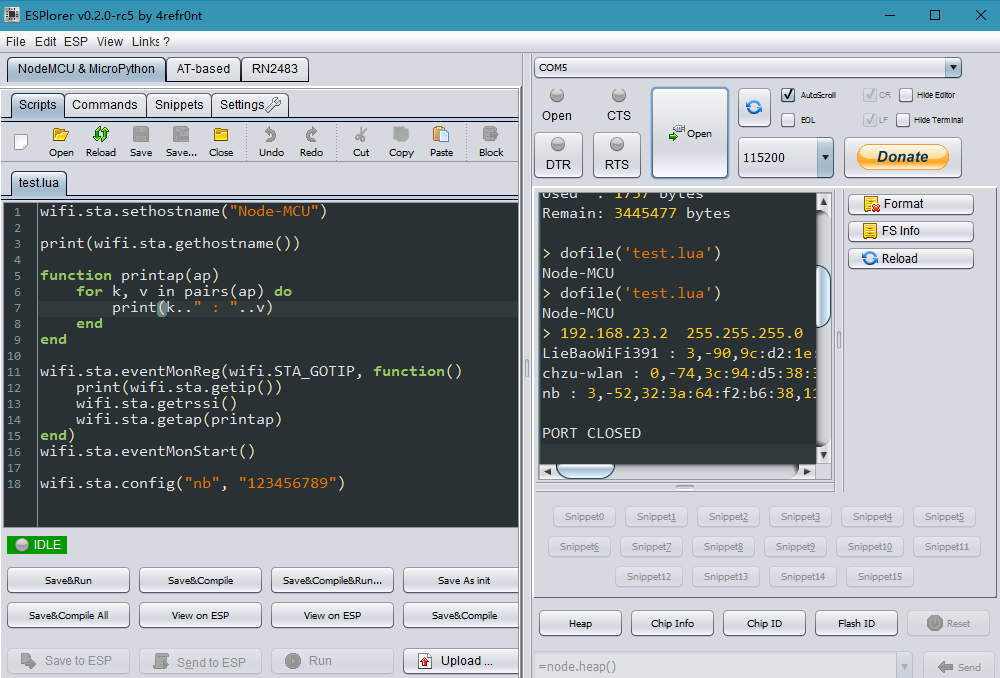Open the ? help menu

coord(166,41)
